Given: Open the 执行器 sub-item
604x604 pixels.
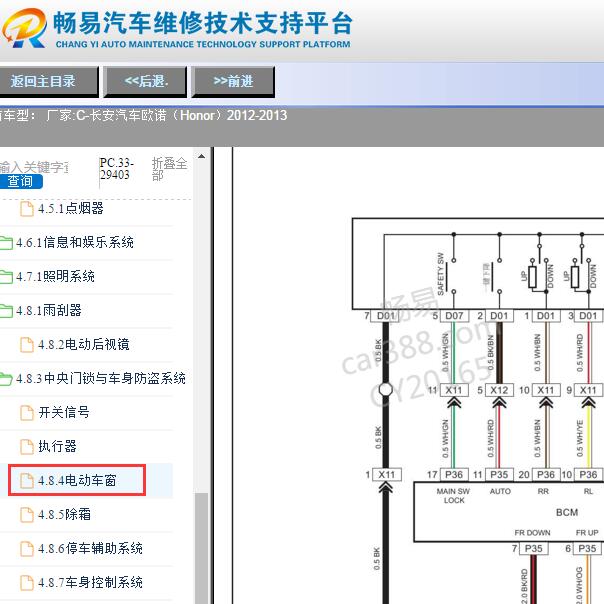Looking at the screenshot, I should click(x=57, y=446).
